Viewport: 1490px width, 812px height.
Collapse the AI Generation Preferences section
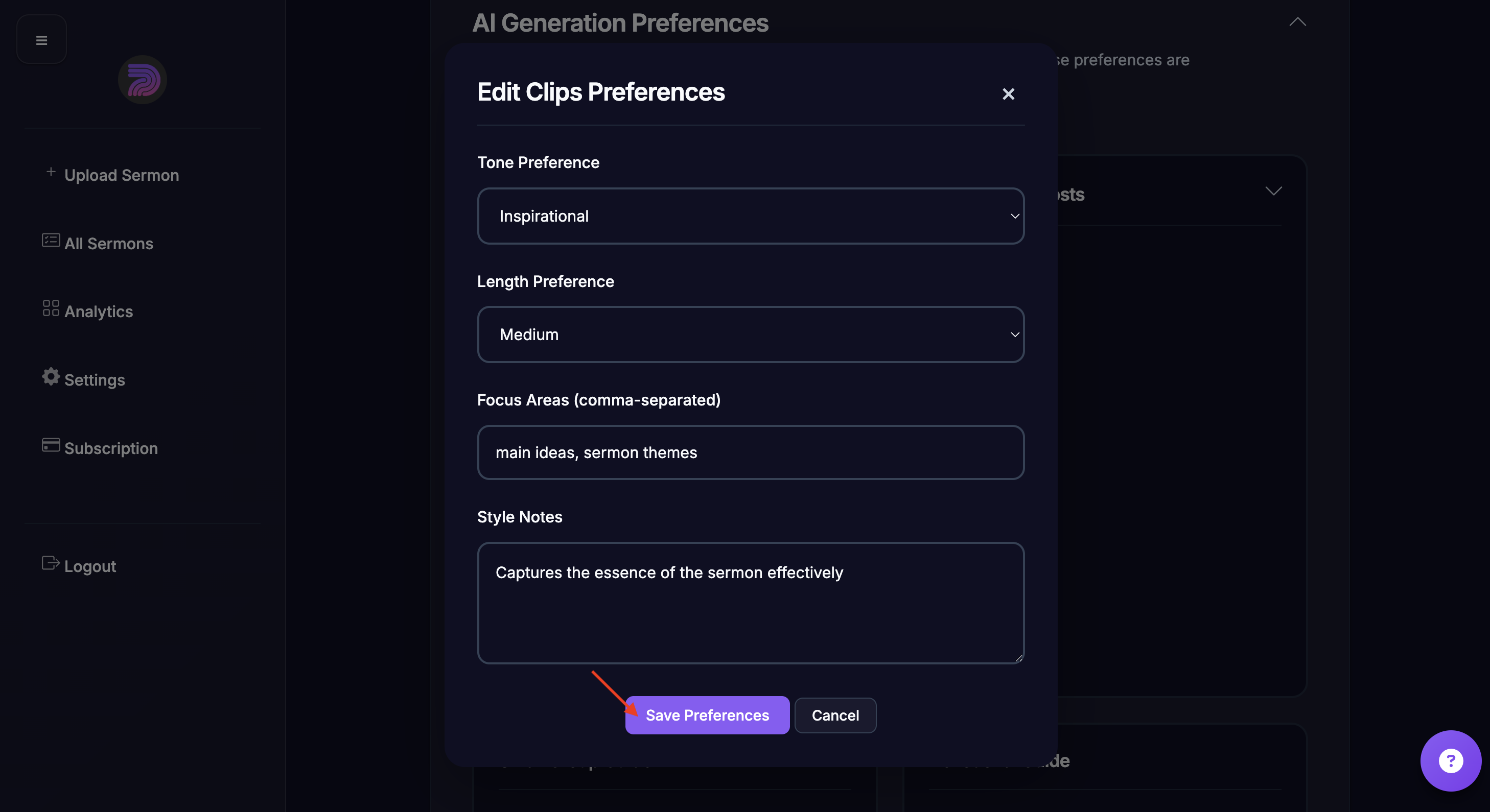pos(1297,22)
